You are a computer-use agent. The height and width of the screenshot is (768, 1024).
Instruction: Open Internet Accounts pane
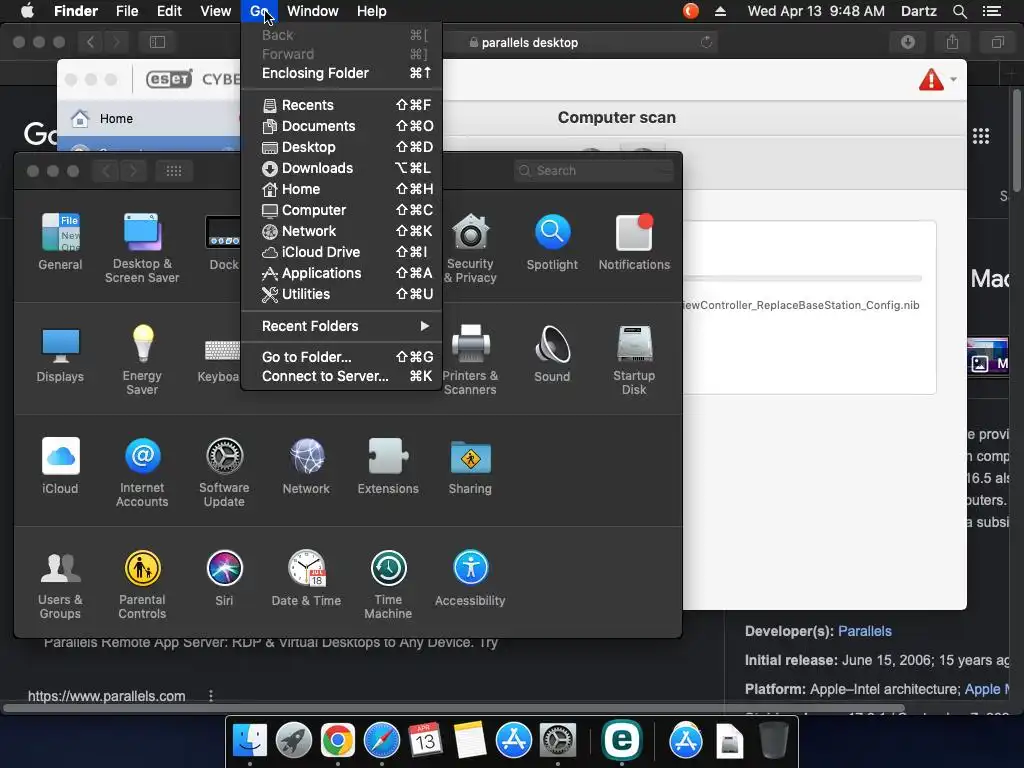[142, 472]
